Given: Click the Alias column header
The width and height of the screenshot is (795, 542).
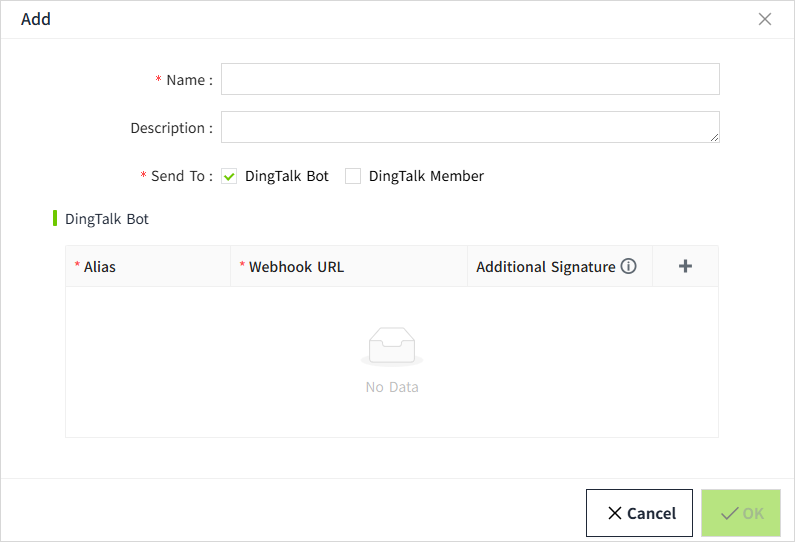Looking at the screenshot, I should click(x=100, y=267).
